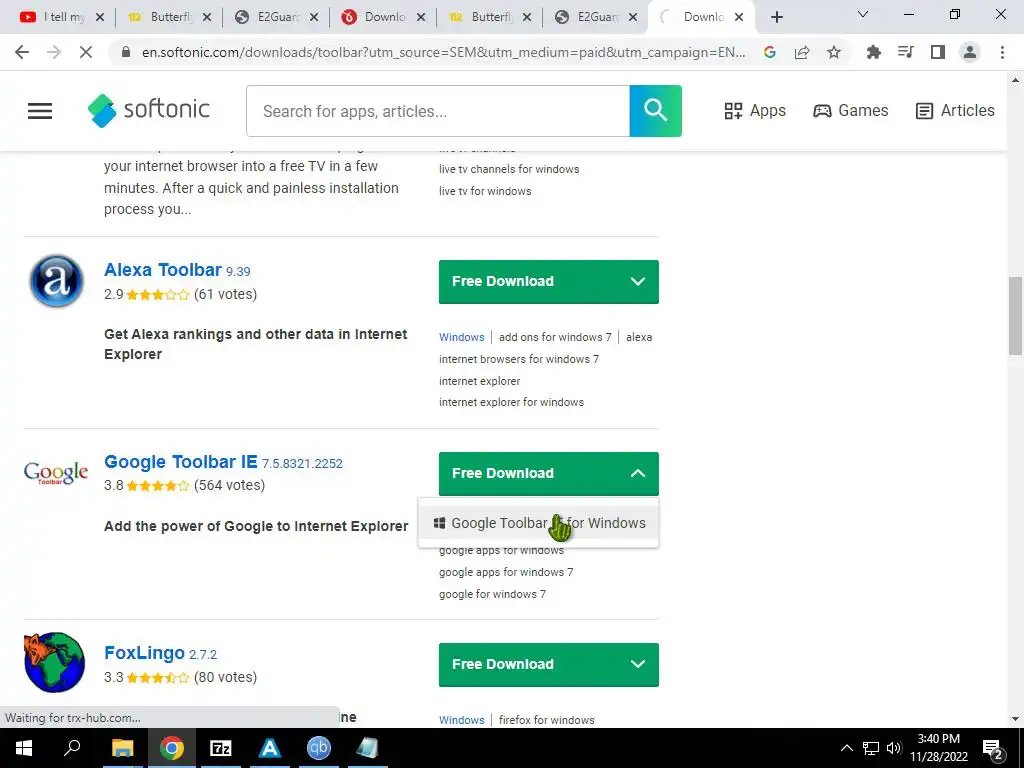
Task: Open a new tab with plus button
Action: 776,17
